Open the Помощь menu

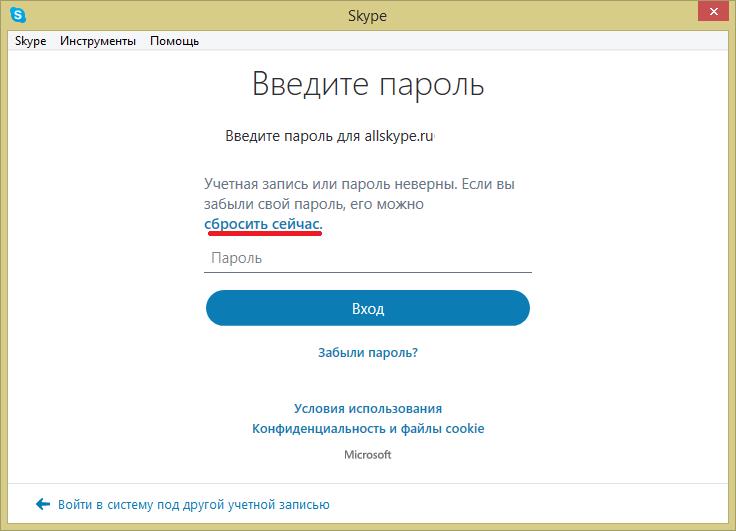(174, 41)
